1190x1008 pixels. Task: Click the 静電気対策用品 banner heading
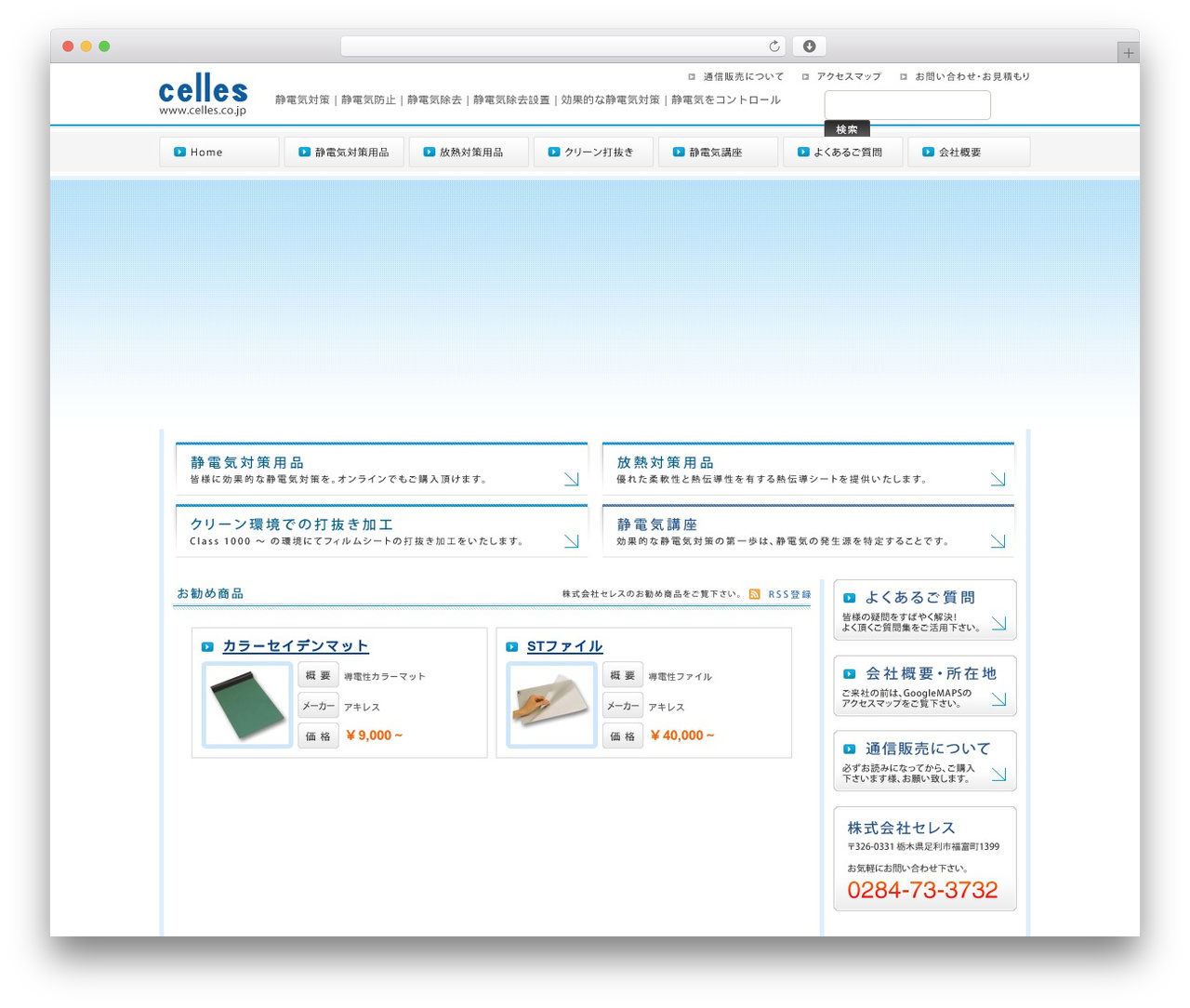[x=247, y=462]
